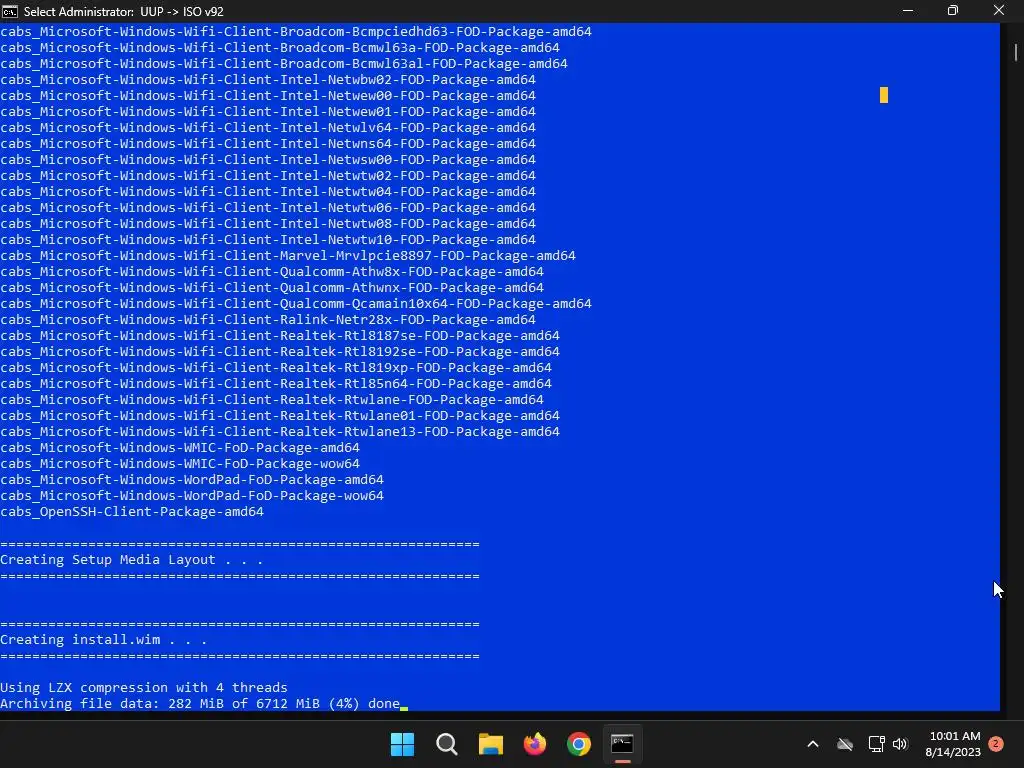Click the console vertical scrollbar thumb
This screenshot has height=768, width=1024.
coord(1016,52)
